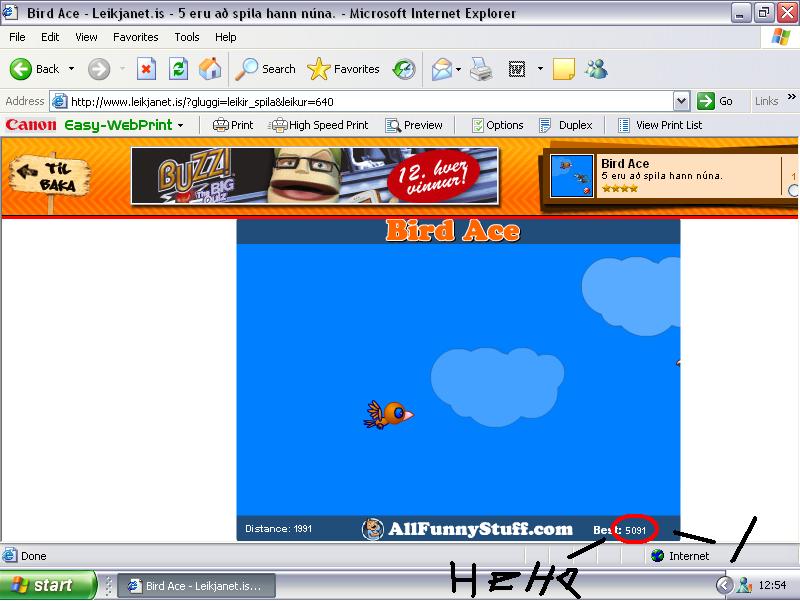Expand Canon Easy-WebPrint dropdown arrow
Image resolution: width=800 pixels, height=601 pixels.
[181, 126]
